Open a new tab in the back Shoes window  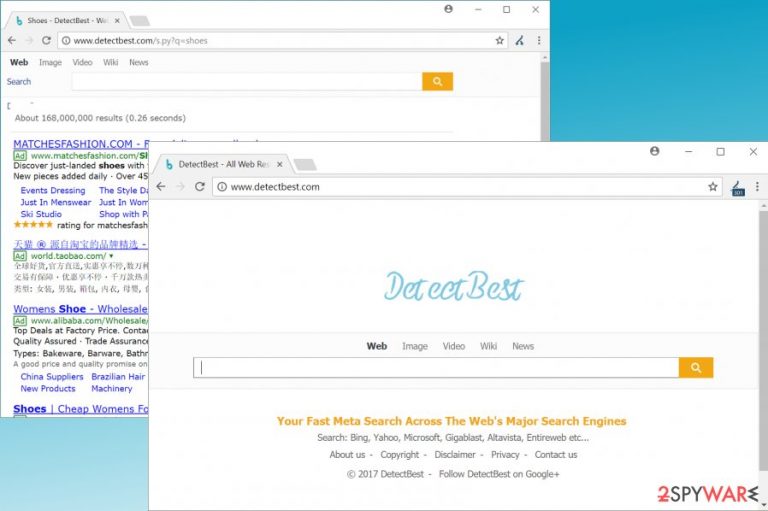[x=140, y=21]
